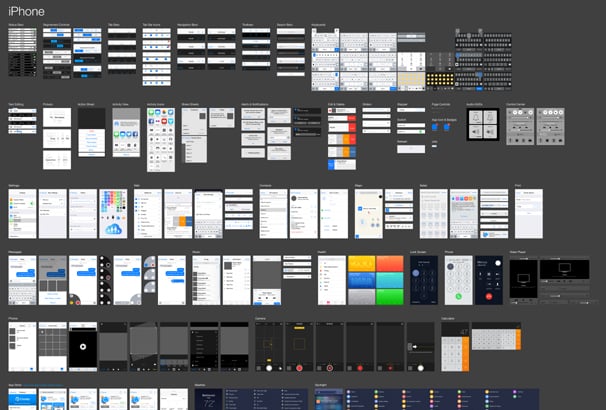606x410 pixels.
Task: Click the white mute circle on the call screen
Action: pyautogui.click(x=498, y=263)
